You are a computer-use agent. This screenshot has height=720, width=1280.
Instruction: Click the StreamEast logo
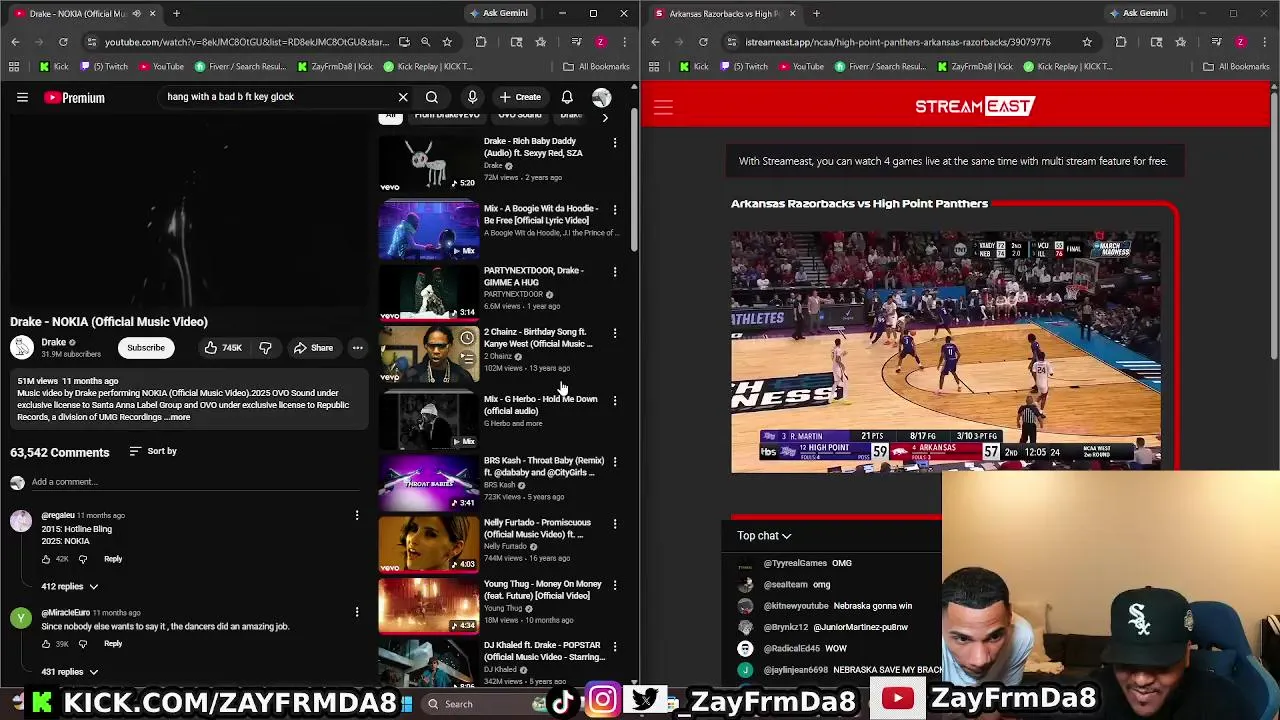974,106
